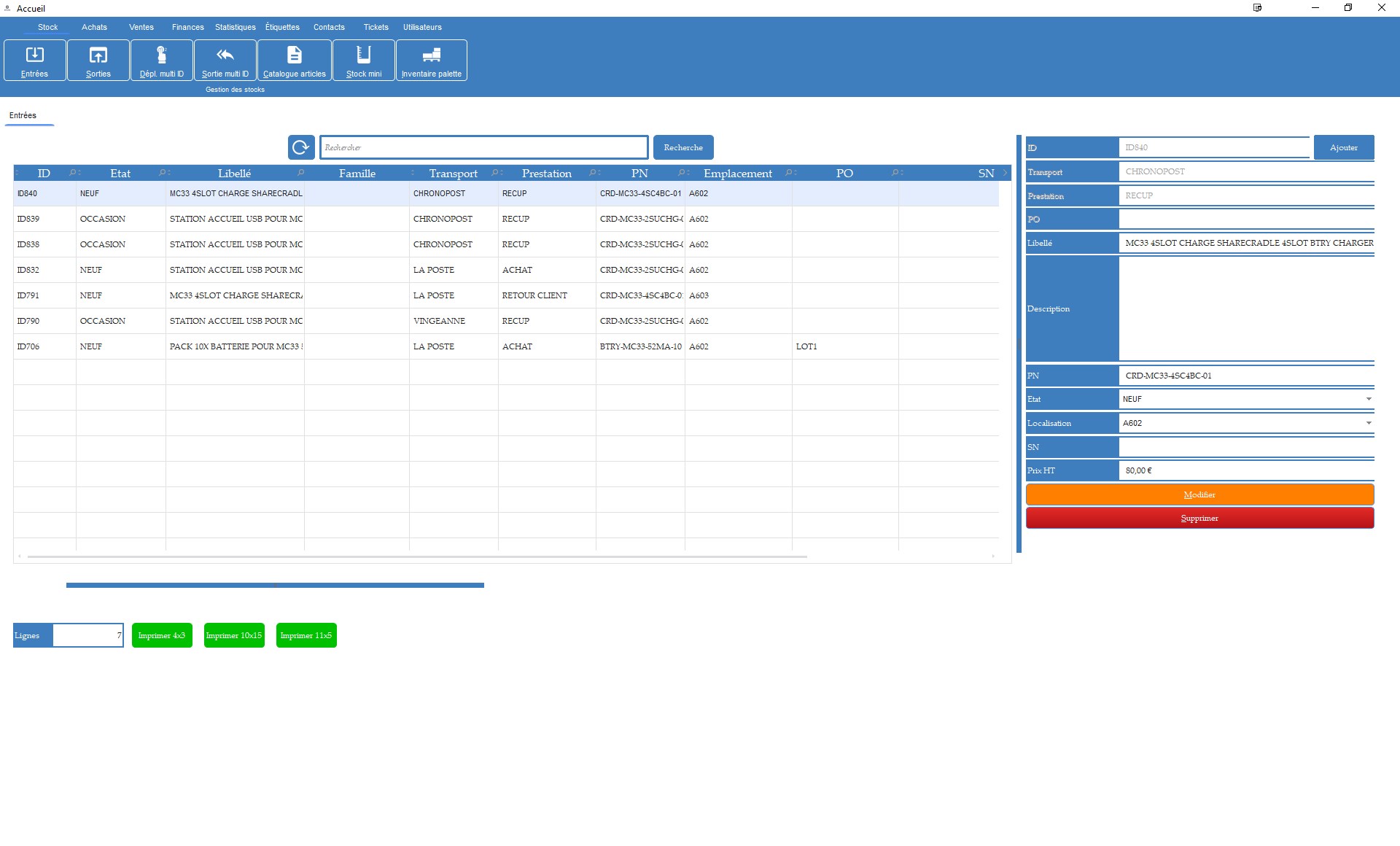Screen dimensions: 1400x846
Task: Click the Lignes count field
Action: 87,635
